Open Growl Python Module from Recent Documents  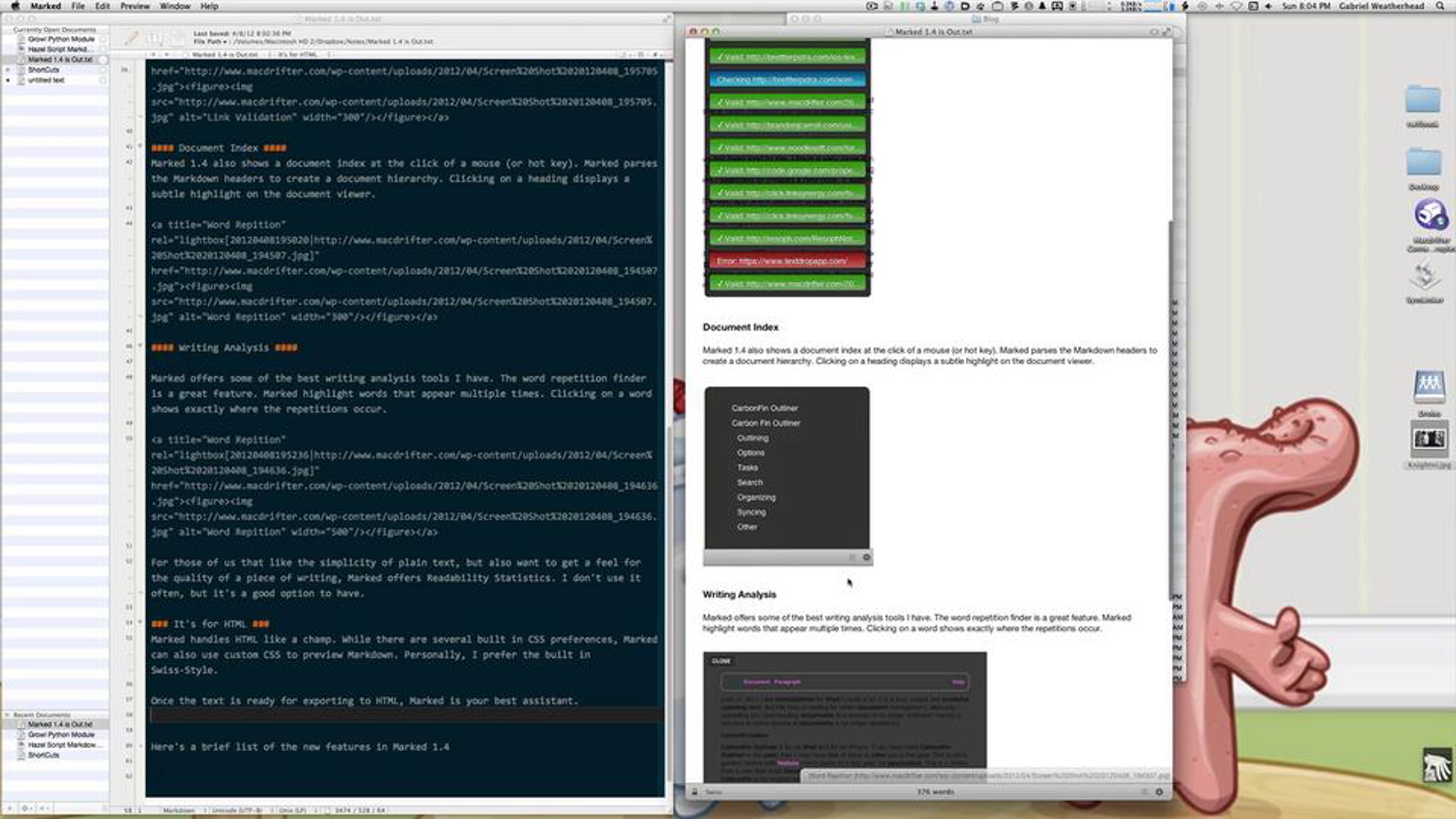tap(61, 735)
